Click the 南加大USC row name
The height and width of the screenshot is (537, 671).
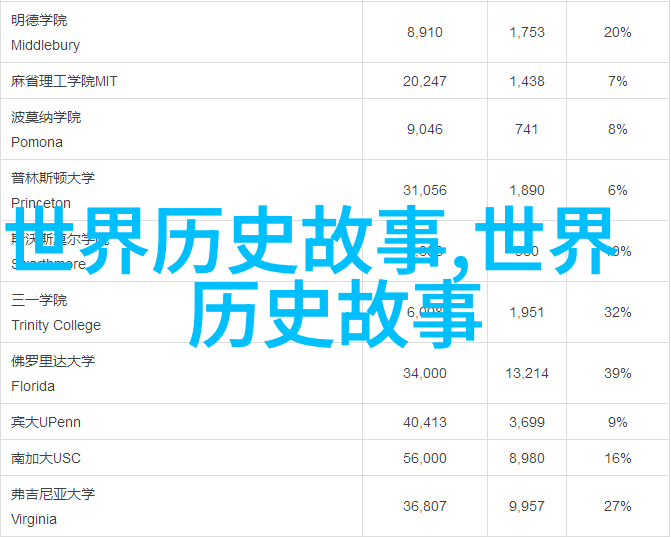click(x=46, y=458)
